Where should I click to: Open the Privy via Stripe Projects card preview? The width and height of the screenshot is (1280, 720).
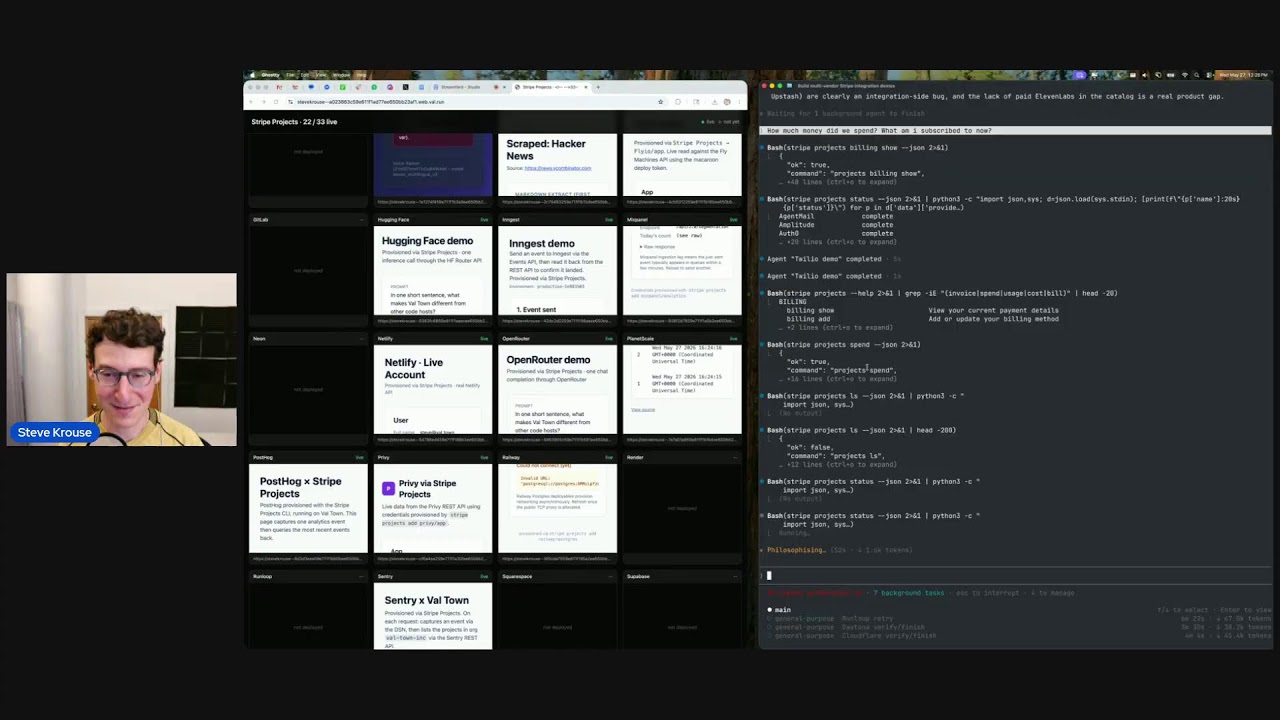pos(433,508)
